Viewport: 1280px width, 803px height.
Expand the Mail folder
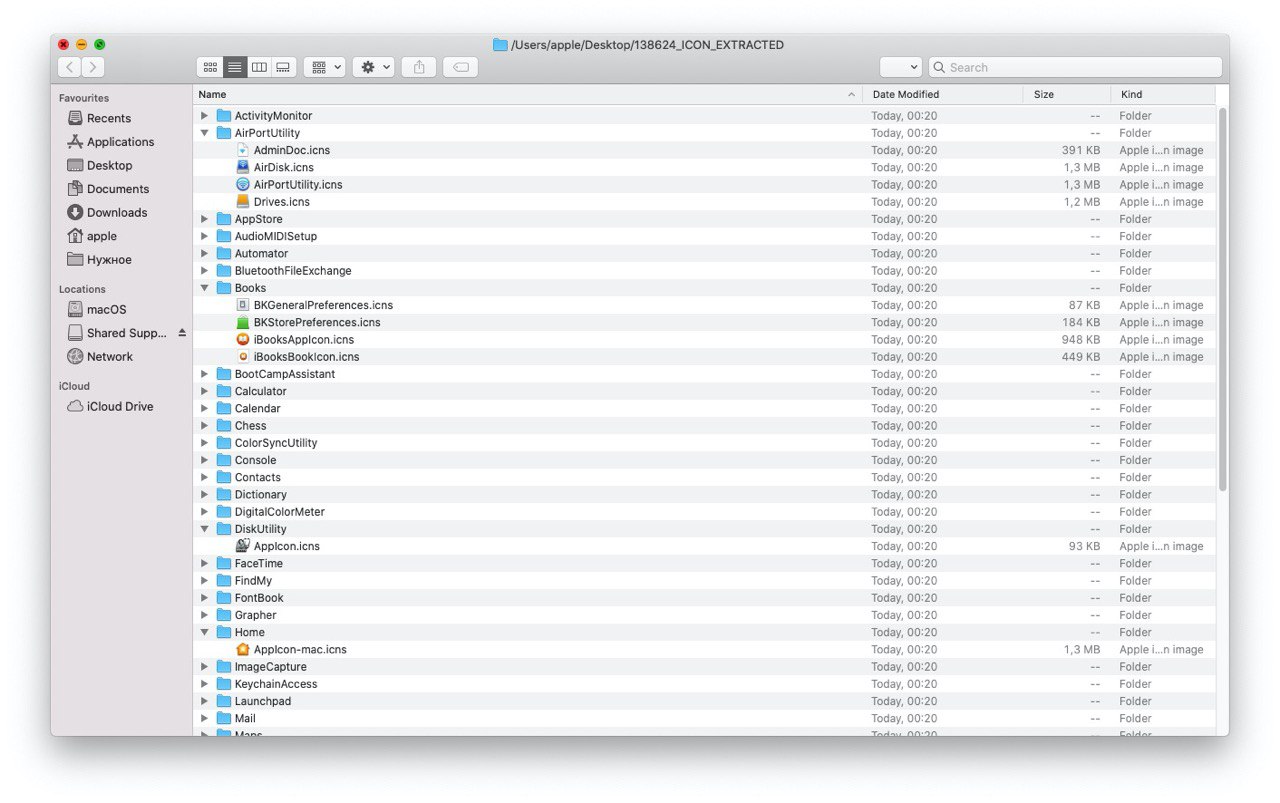[x=204, y=718]
